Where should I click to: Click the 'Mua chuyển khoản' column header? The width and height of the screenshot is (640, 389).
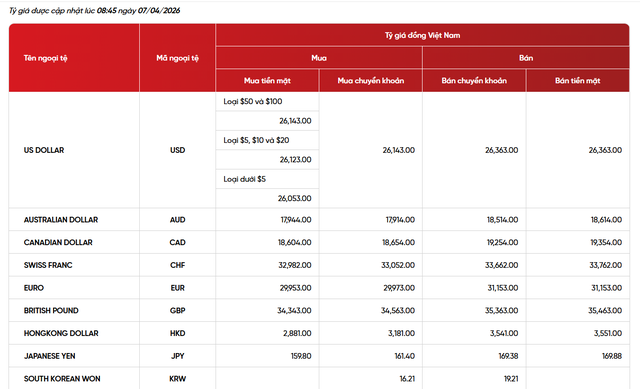click(x=371, y=81)
